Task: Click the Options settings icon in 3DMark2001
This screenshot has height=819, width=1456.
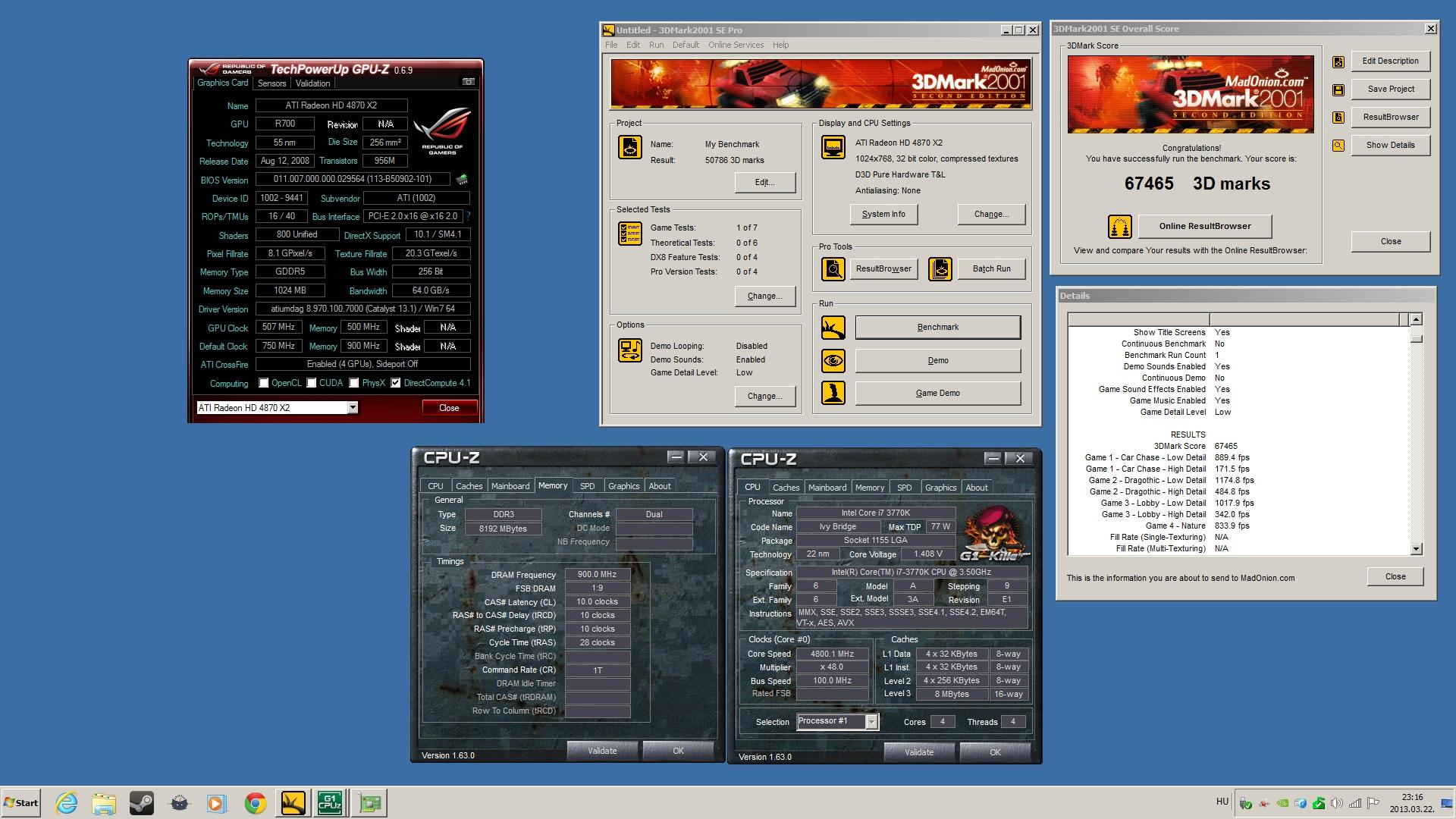Action: pos(630,350)
